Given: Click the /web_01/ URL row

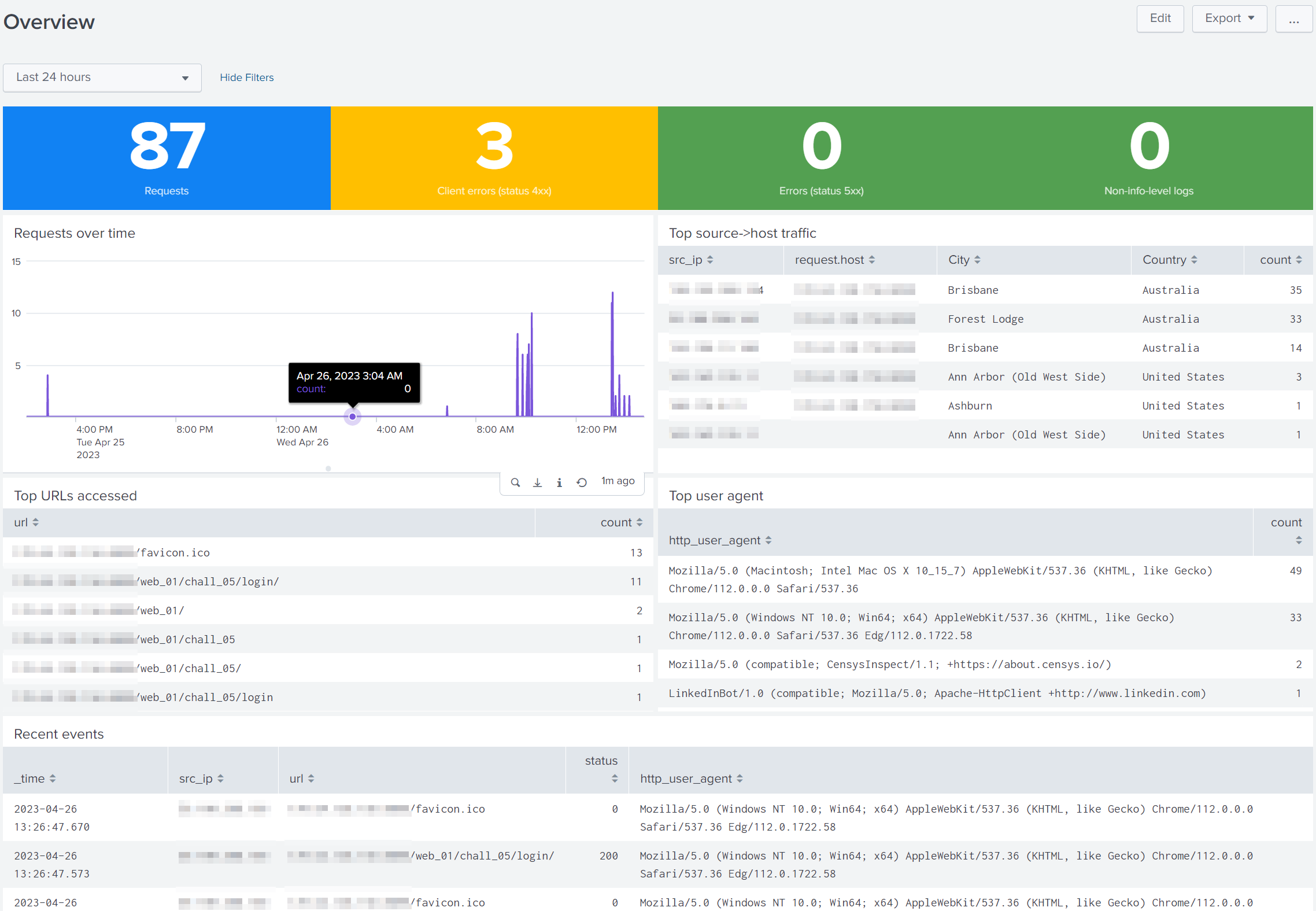Looking at the screenshot, I should click(328, 610).
